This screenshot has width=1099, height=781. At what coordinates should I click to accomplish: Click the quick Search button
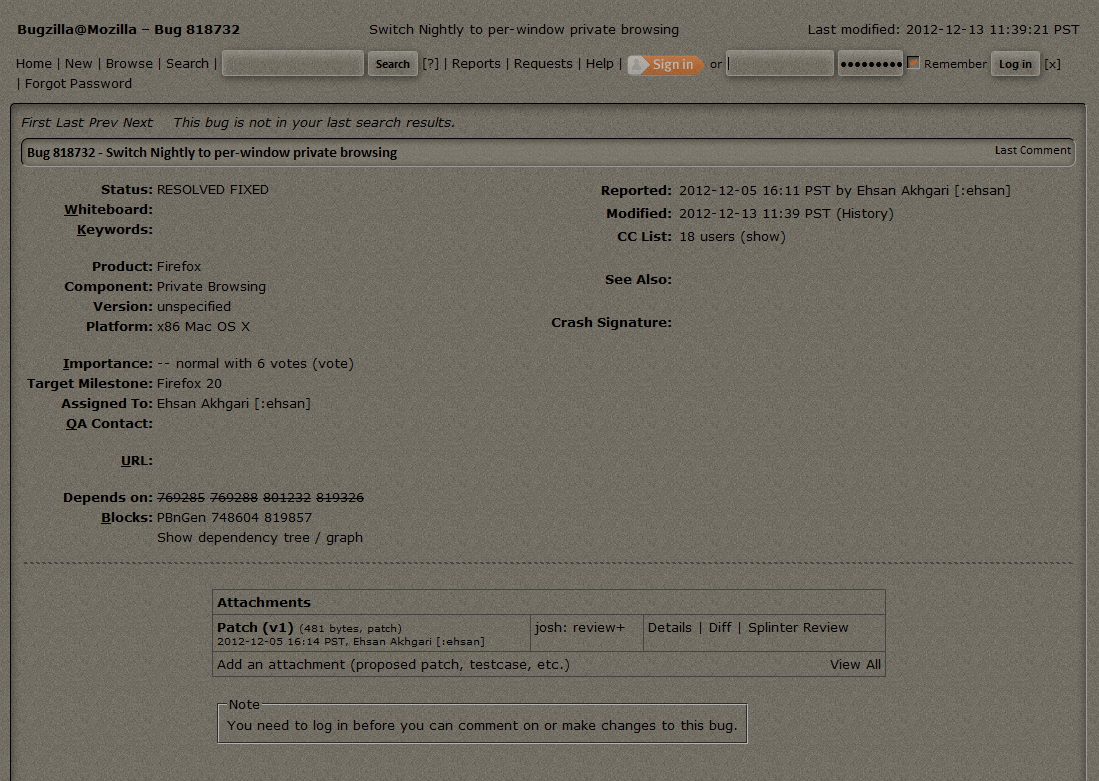[x=392, y=64]
